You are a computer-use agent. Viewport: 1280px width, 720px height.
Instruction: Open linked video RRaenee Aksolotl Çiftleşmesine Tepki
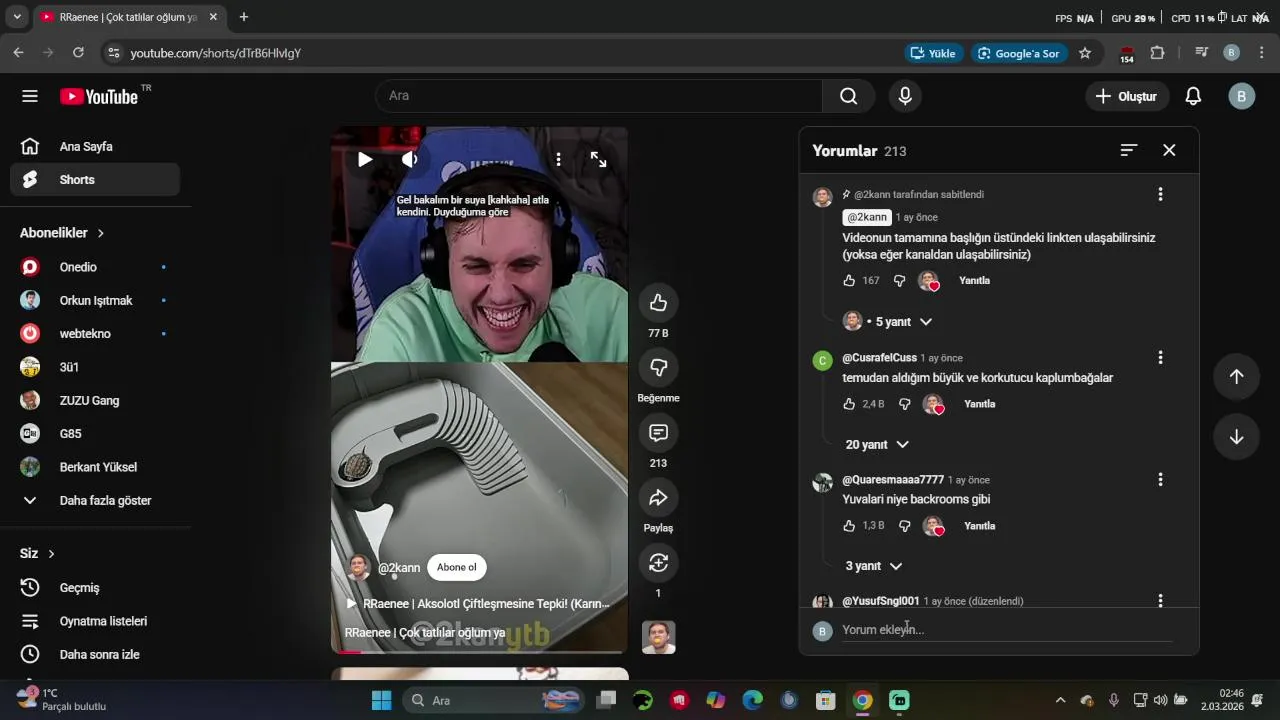pyautogui.click(x=478, y=604)
